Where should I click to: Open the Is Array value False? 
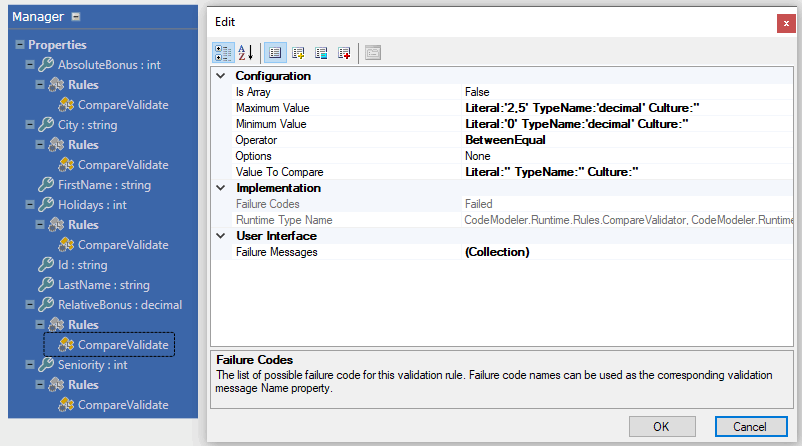click(628, 92)
